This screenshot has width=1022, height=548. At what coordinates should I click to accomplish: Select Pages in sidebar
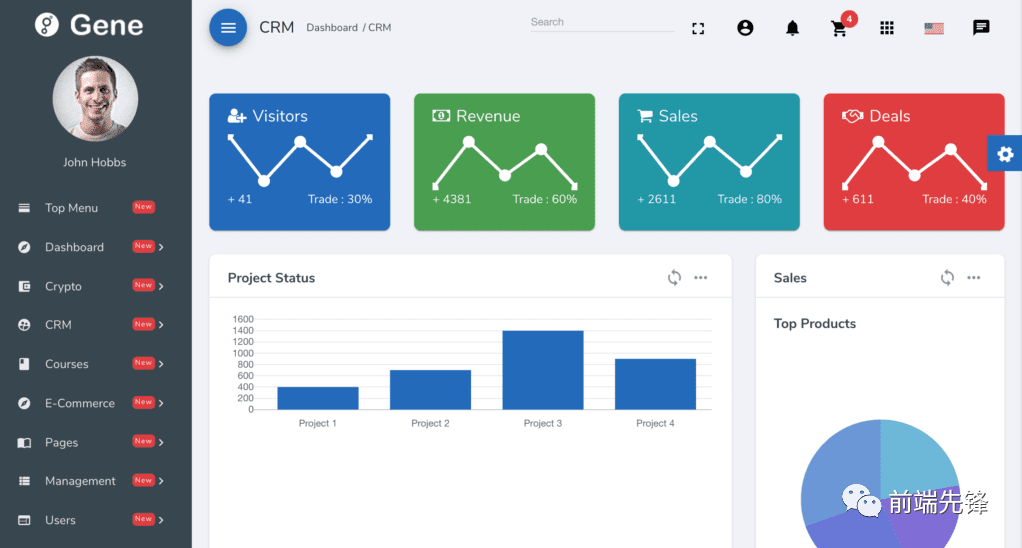pos(61,442)
